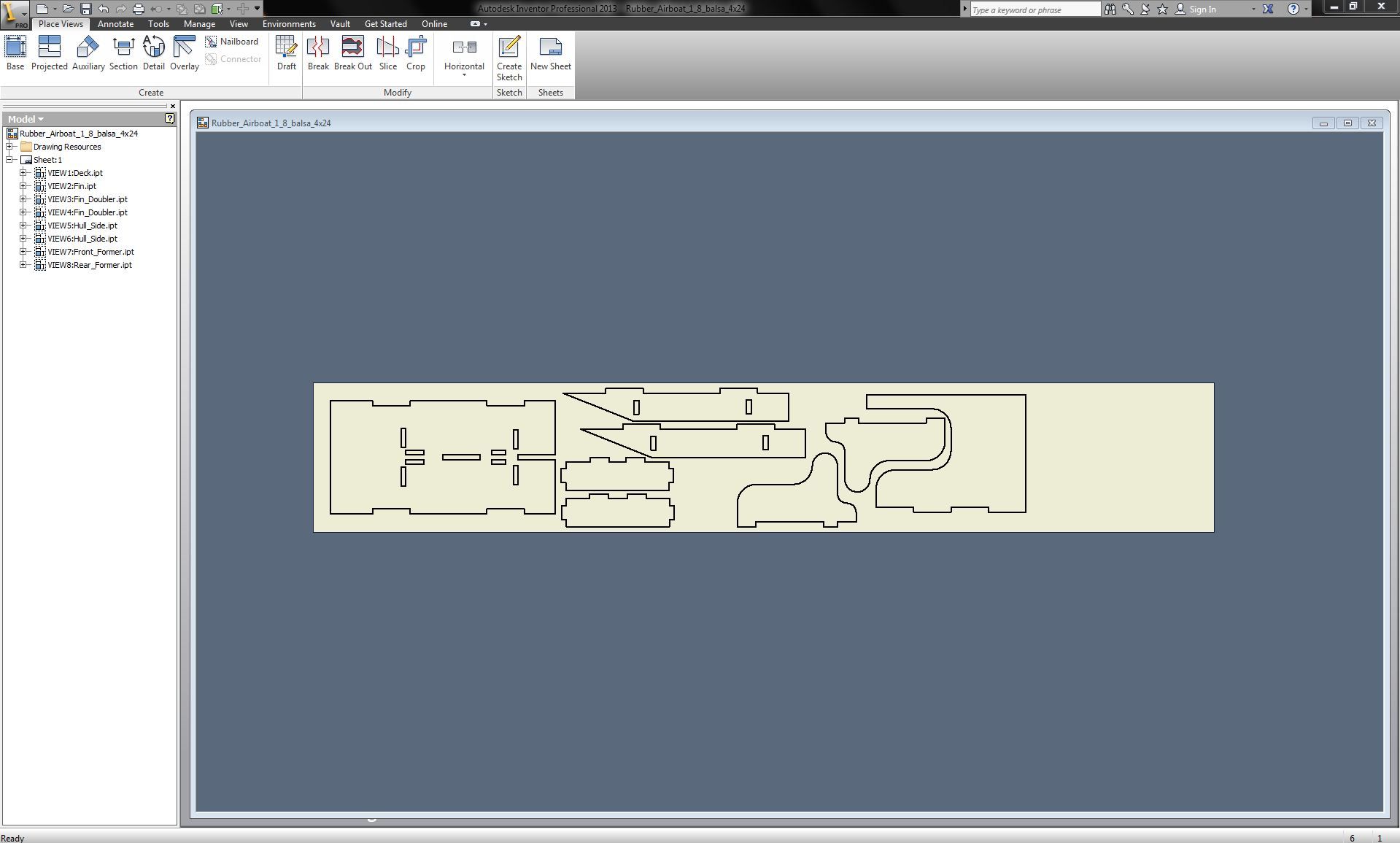Select the Break Out tool
The height and width of the screenshot is (843, 1400).
pos(352,53)
